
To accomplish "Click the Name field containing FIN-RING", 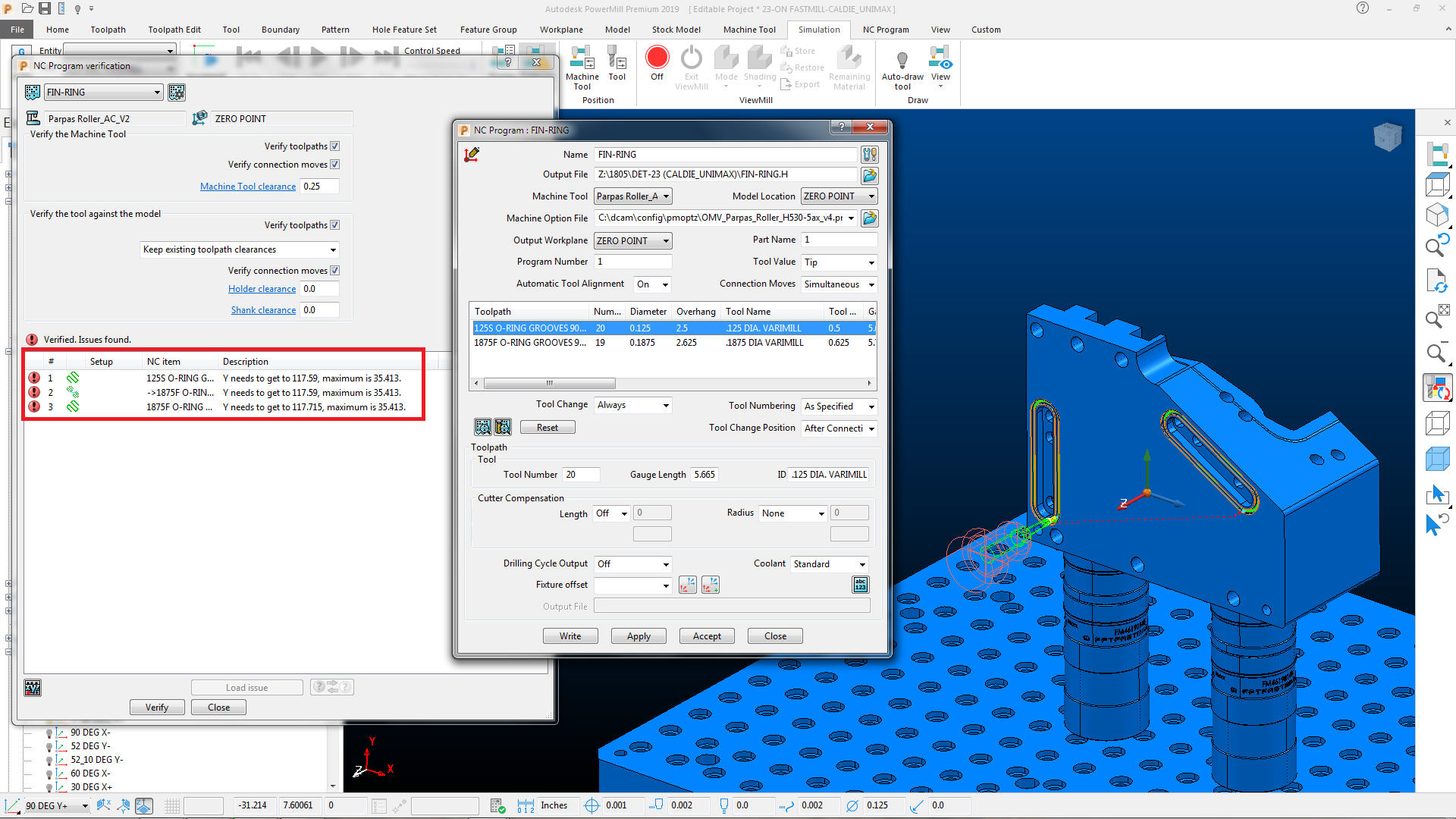I will (x=726, y=155).
